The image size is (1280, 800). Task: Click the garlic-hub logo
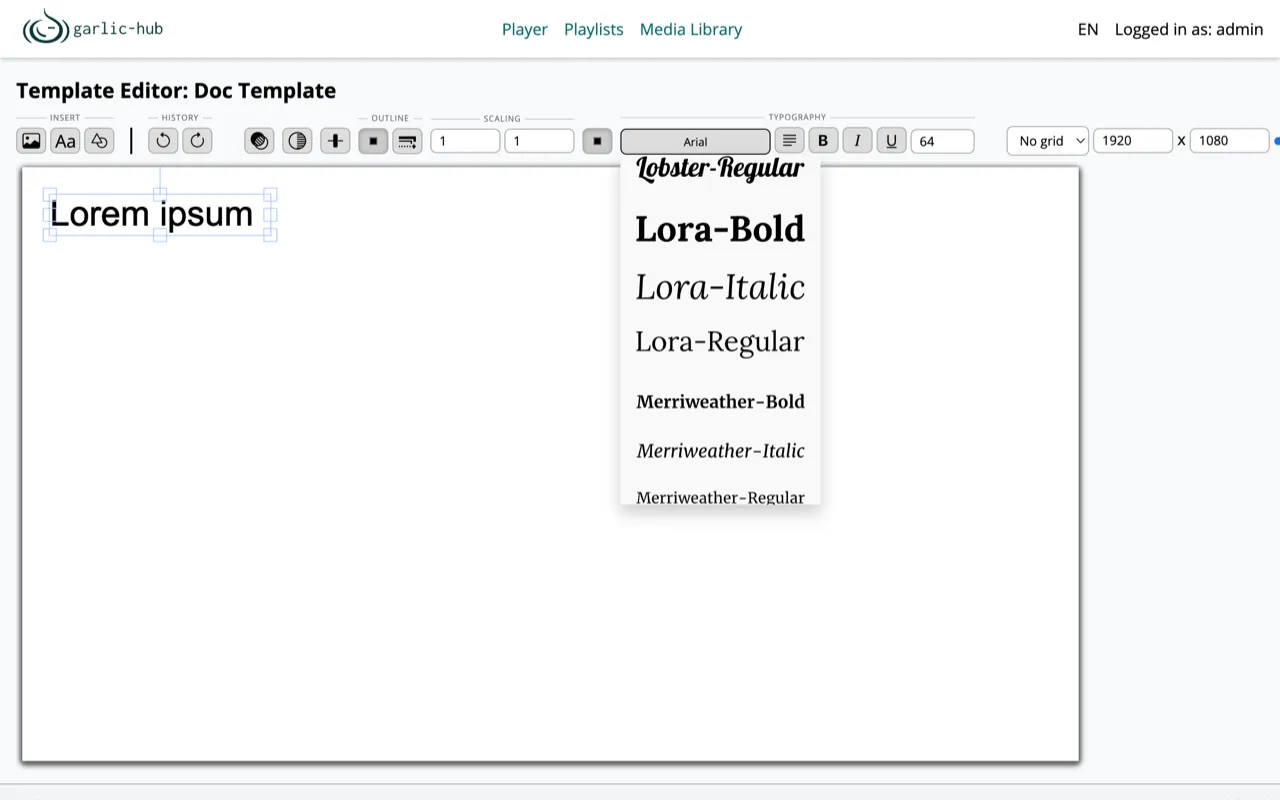click(x=93, y=28)
